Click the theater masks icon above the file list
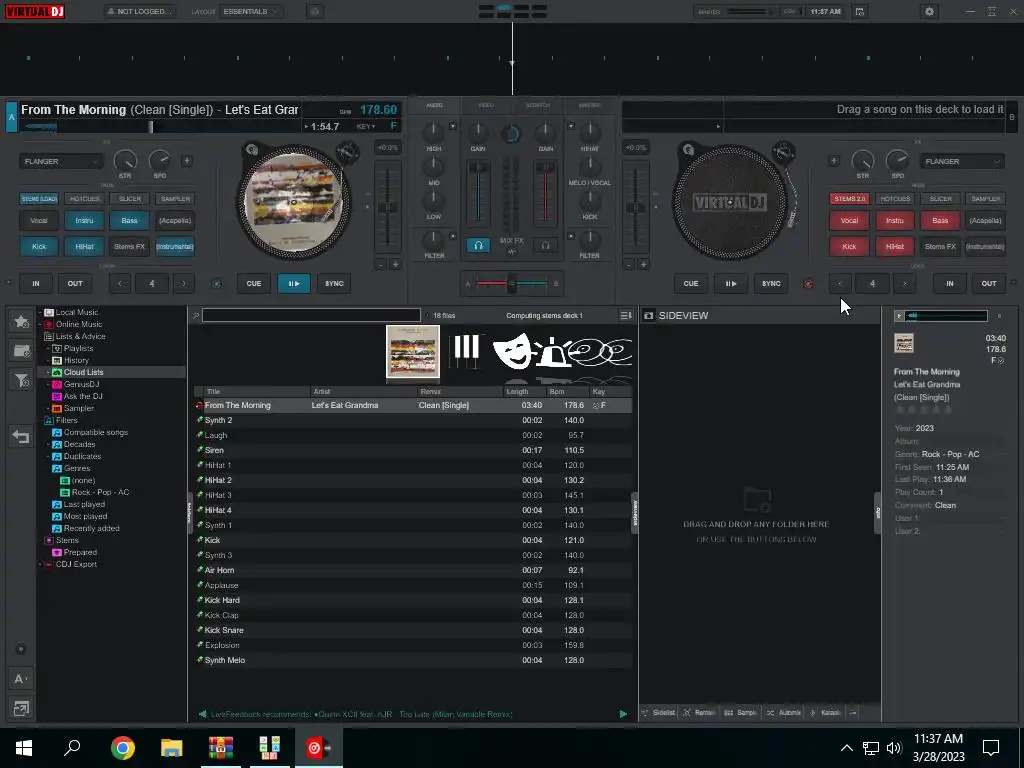The height and width of the screenshot is (768, 1024). [511, 350]
